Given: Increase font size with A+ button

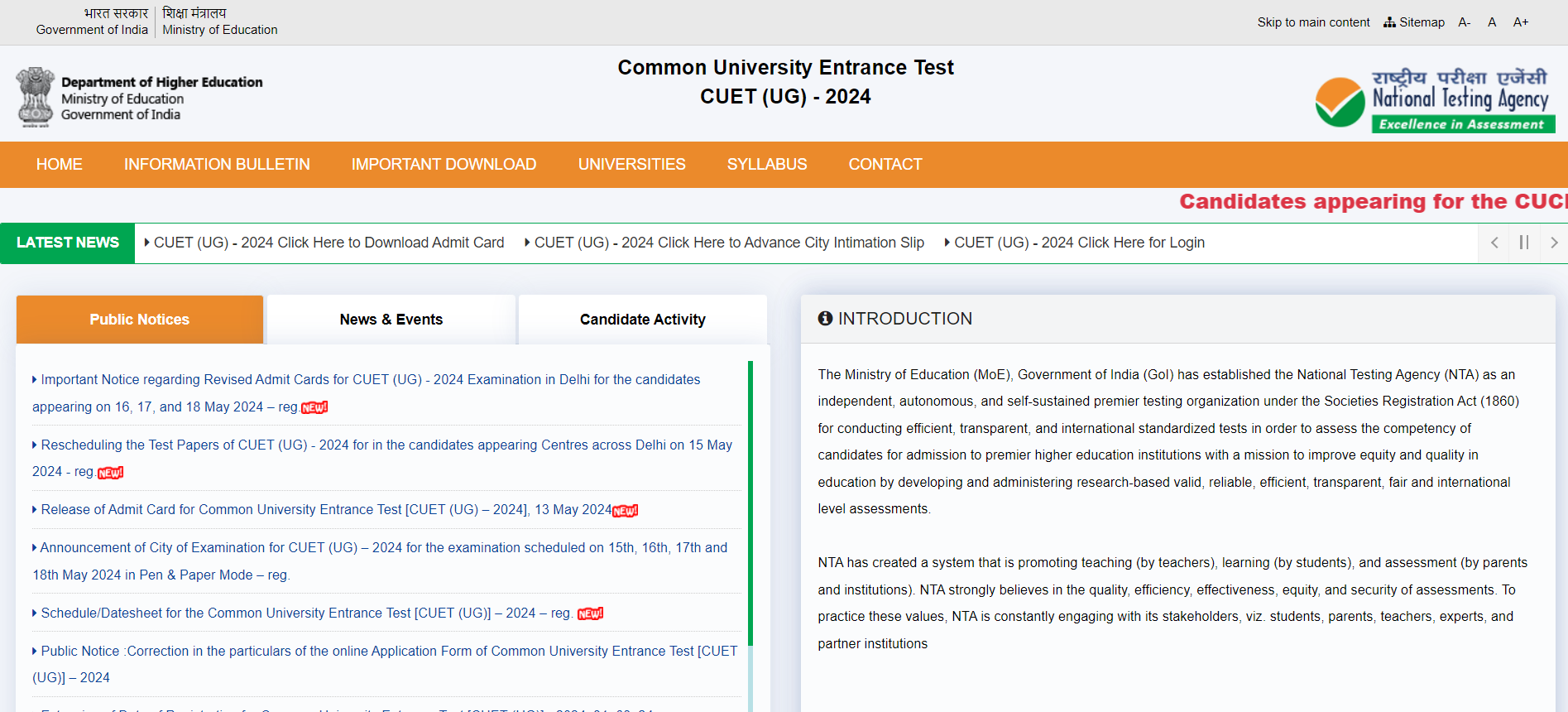Looking at the screenshot, I should (1521, 22).
